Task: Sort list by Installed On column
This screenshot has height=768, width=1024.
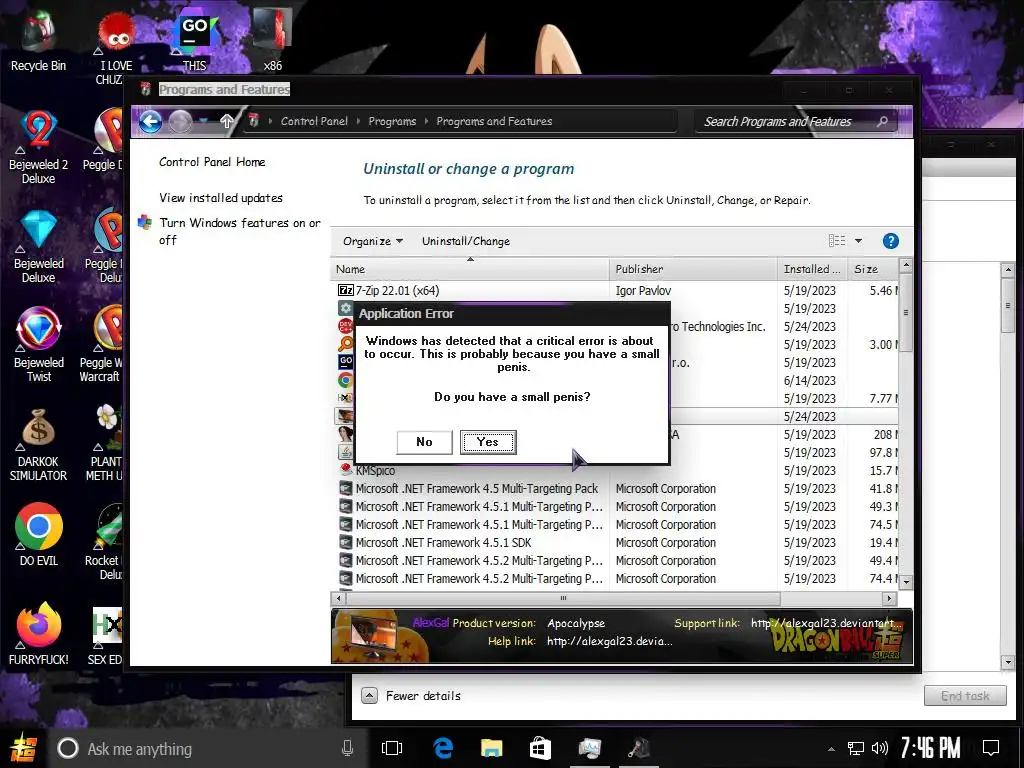Action: (813, 269)
